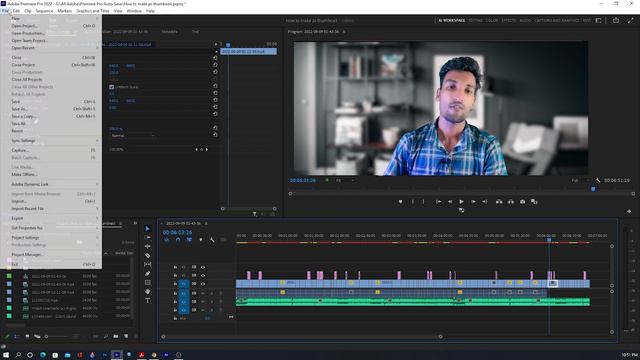This screenshot has width=640, height=360.
Task: Select the Pen tool
Action: pyautogui.click(x=148, y=273)
